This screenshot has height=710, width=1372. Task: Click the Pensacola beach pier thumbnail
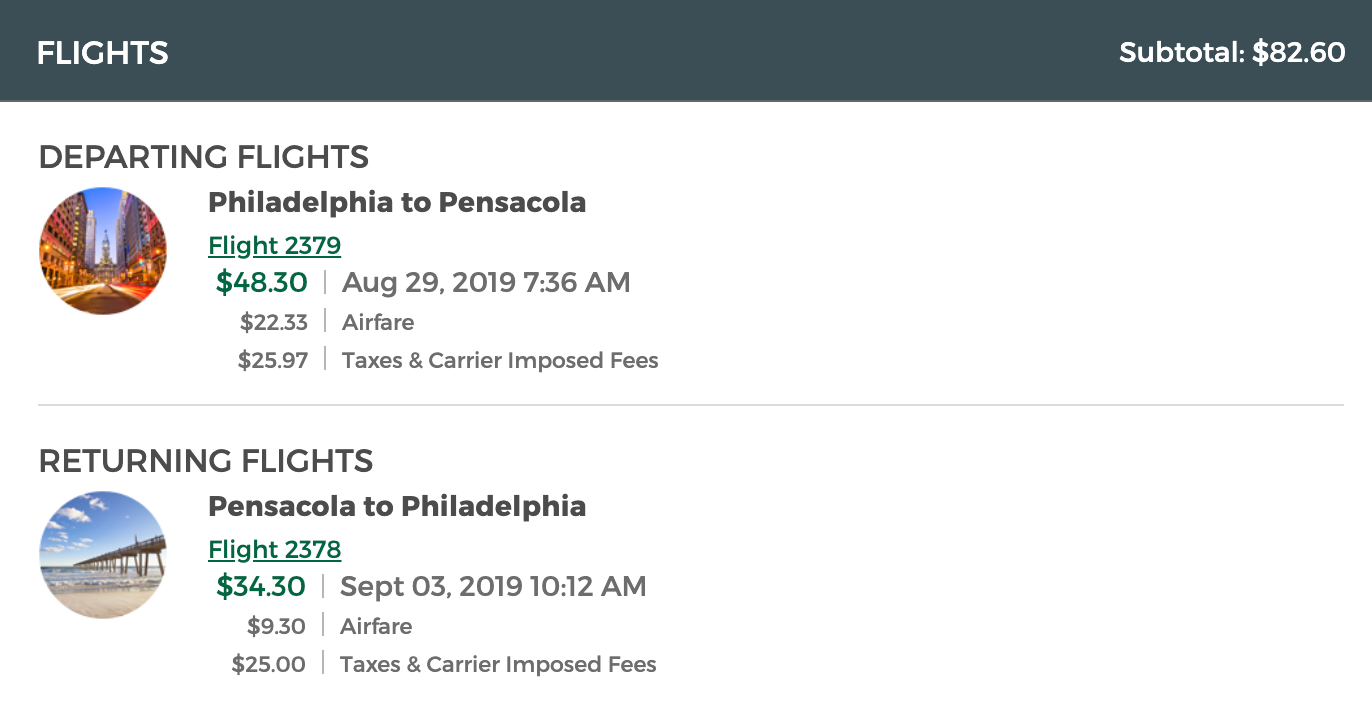click(103, 555)
